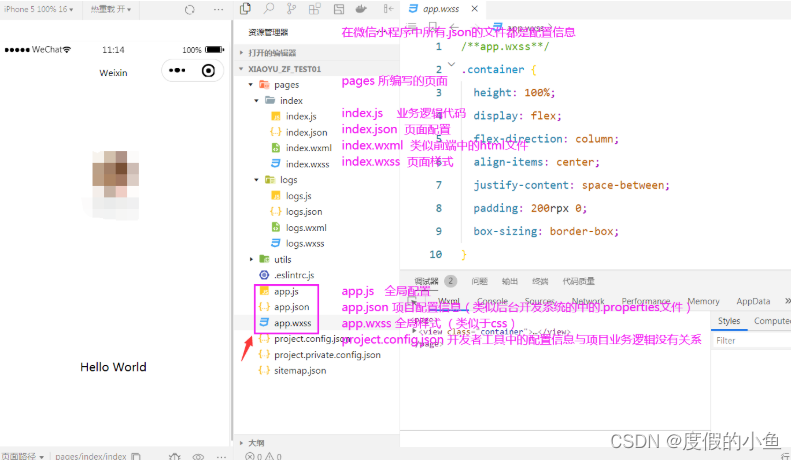Collapse the logs folder
Viewport: 797px width, 460px height.
(x=257, y=179)
